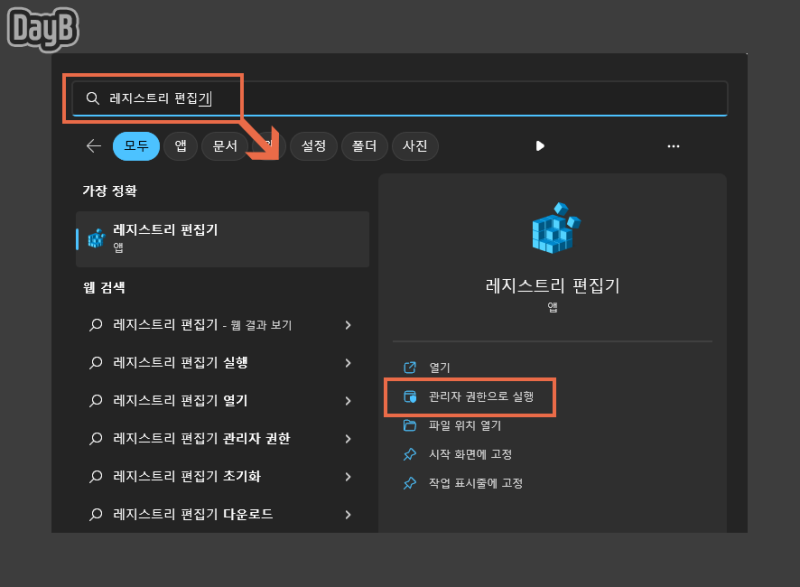Select the 앱 filter tab
The image size is (800, 587).
pyautogui.click(x=181, y=146)
